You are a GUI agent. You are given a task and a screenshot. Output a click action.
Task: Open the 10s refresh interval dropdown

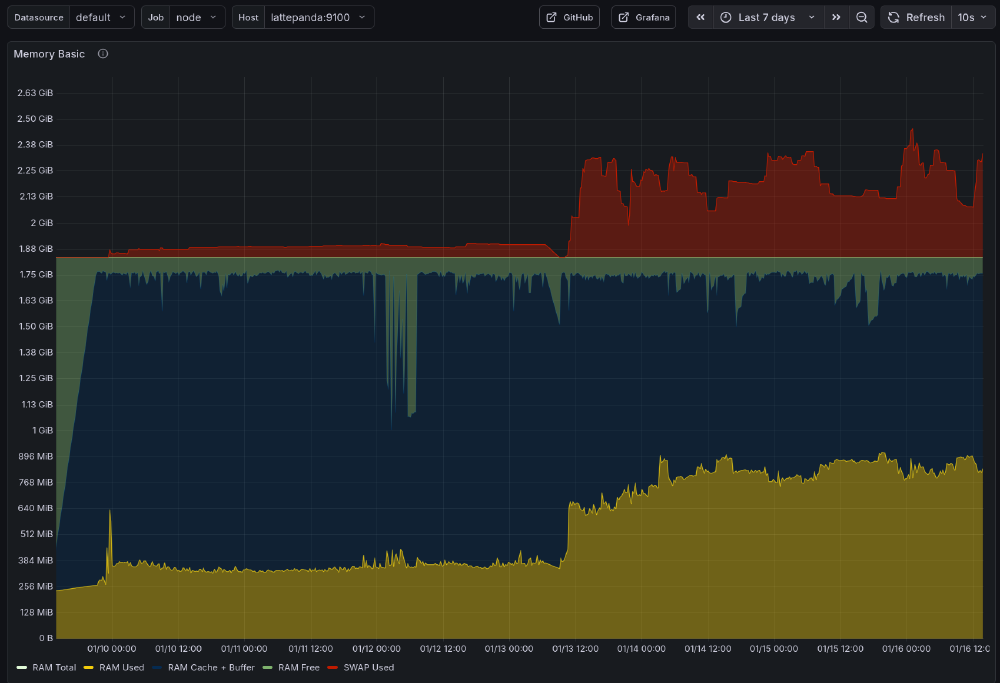[x=971, y=17]
